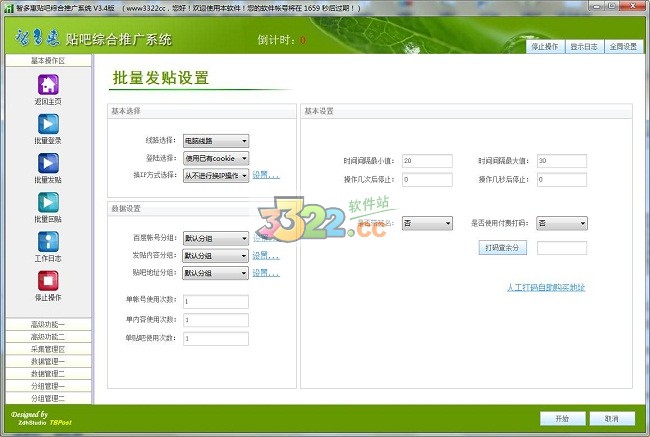The width and height of the screenshot is (650, 437).
Task: Click the 单帐号使用次数 field
Action: point(216,301)
